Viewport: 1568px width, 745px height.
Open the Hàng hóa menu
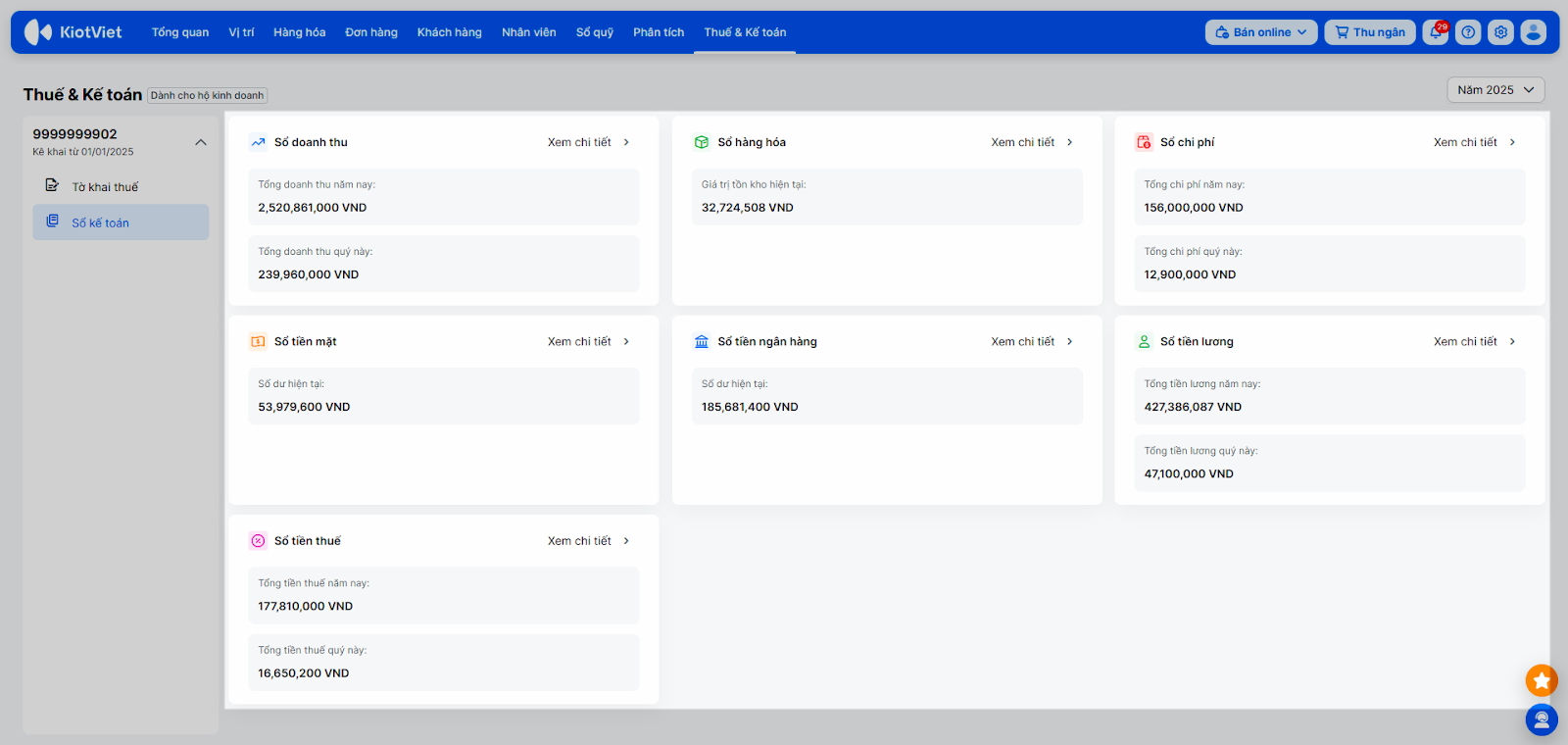[x=300, y=32]
